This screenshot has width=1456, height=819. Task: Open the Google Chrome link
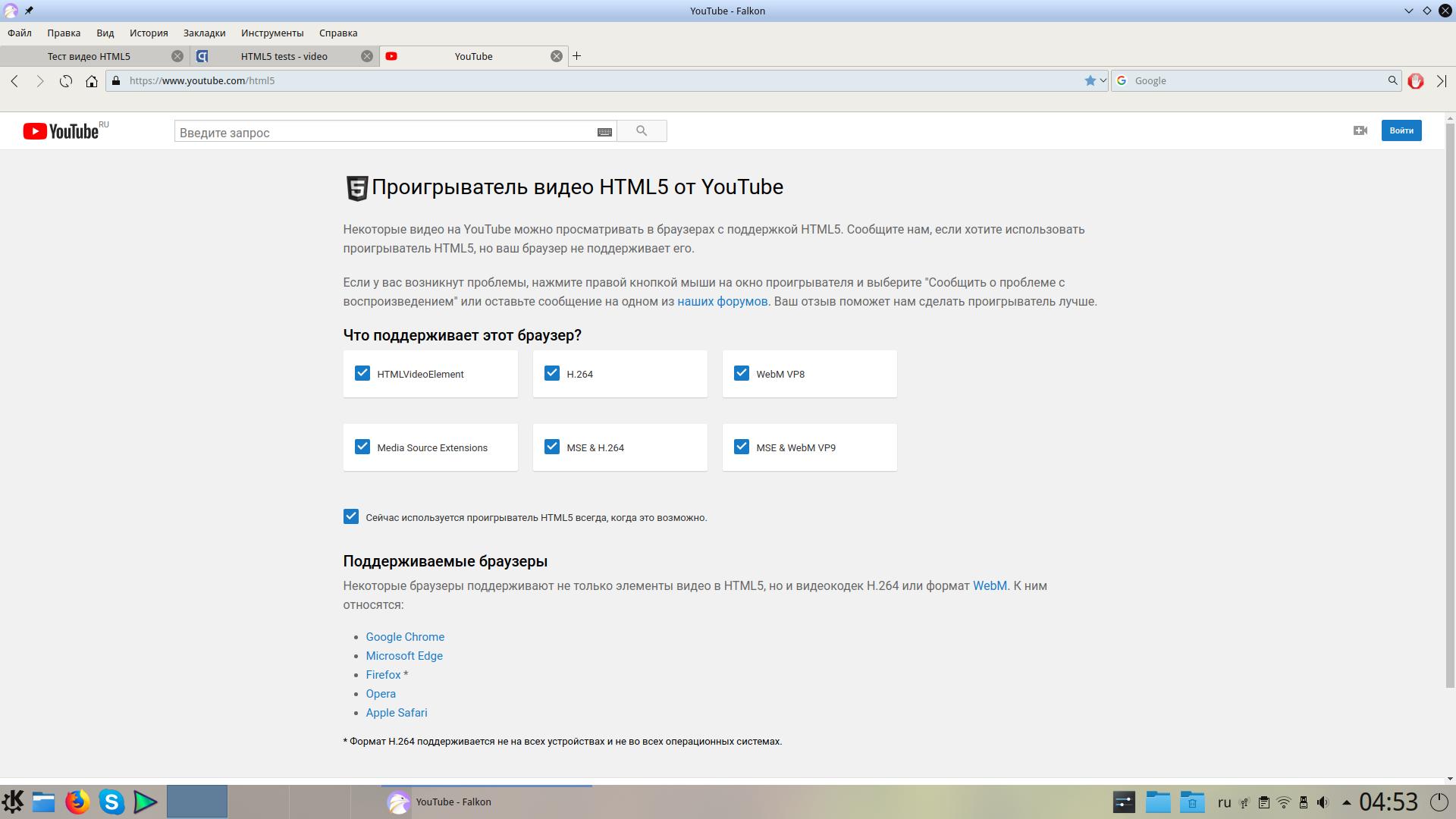point(405,637)
